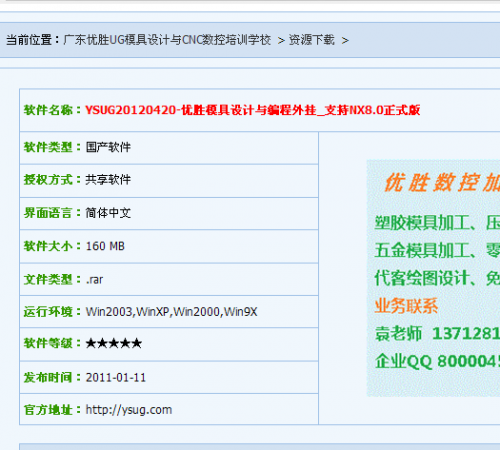Click the 当前位置 label
This screenshot has height=450, width=500.
point(33,40)
